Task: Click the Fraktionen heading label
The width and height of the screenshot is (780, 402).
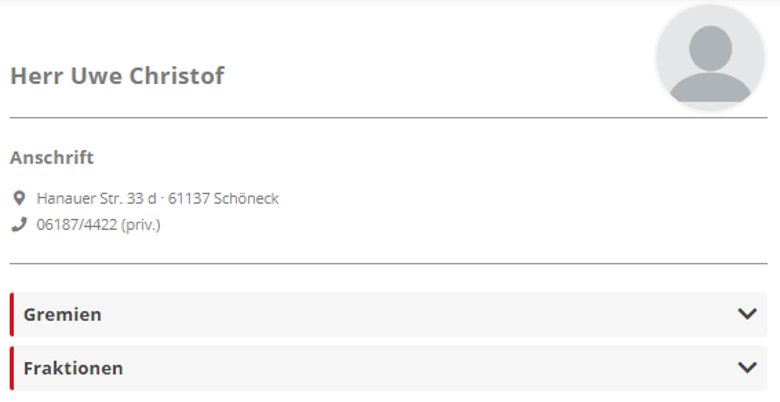Action: 73,368
